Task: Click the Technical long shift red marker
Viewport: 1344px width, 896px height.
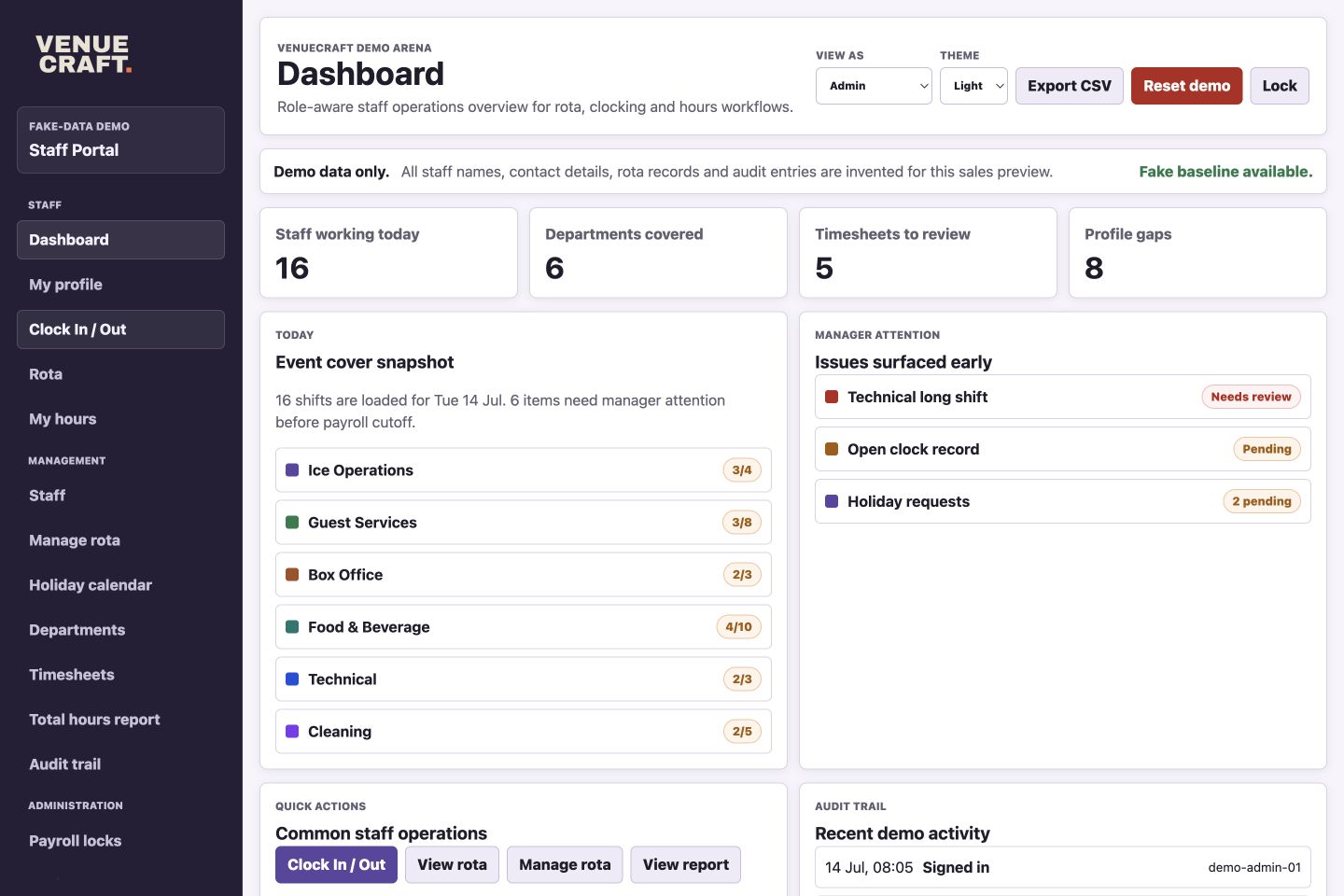Action: tap(832, 397)
